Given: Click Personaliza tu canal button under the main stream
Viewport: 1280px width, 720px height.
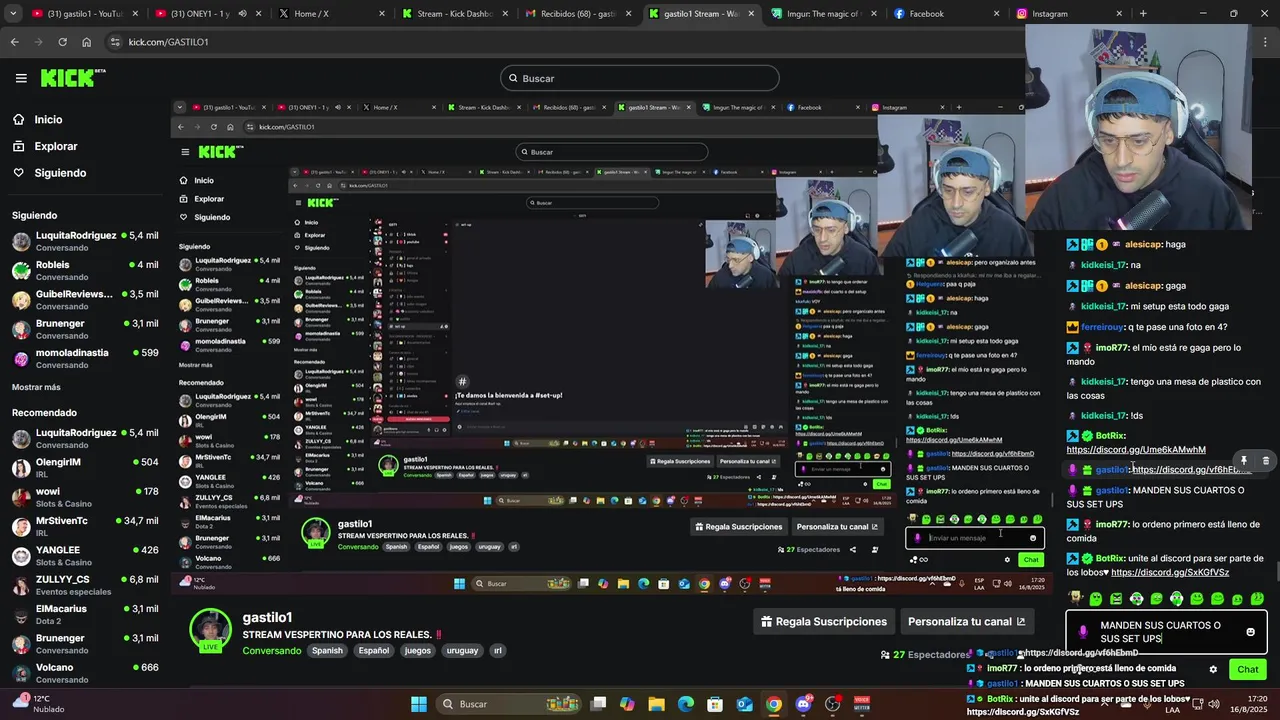Looking at the screenshot, I should [966, 622].
